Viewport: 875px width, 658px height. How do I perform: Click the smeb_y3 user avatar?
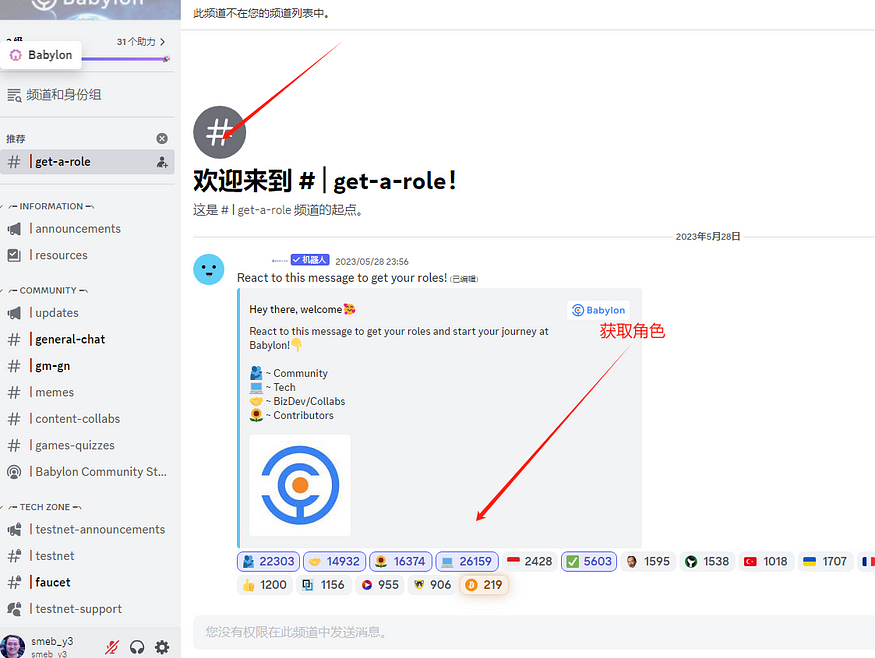(12, 647)
